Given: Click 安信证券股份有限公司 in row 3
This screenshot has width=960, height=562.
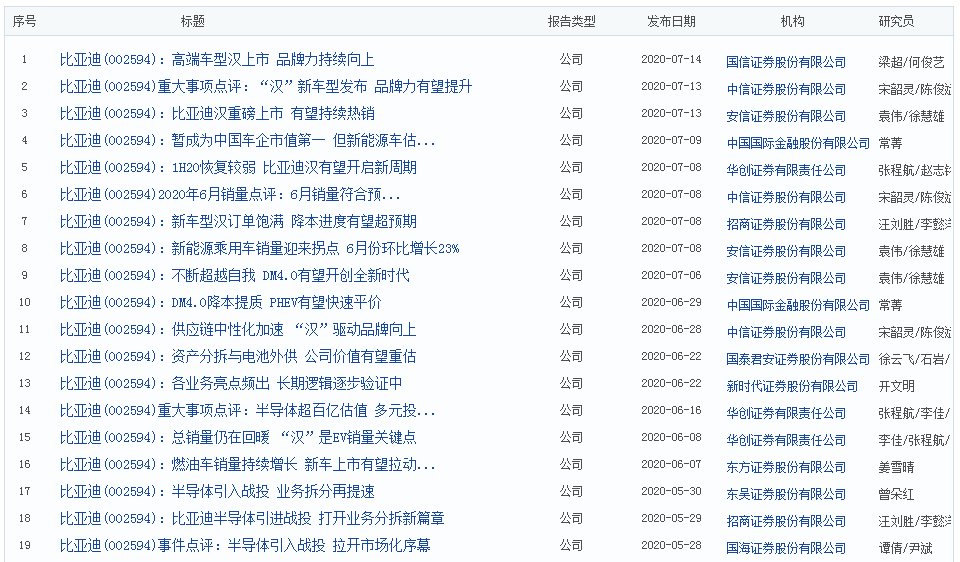Looking at the screenshot, I should coord(786,116).
